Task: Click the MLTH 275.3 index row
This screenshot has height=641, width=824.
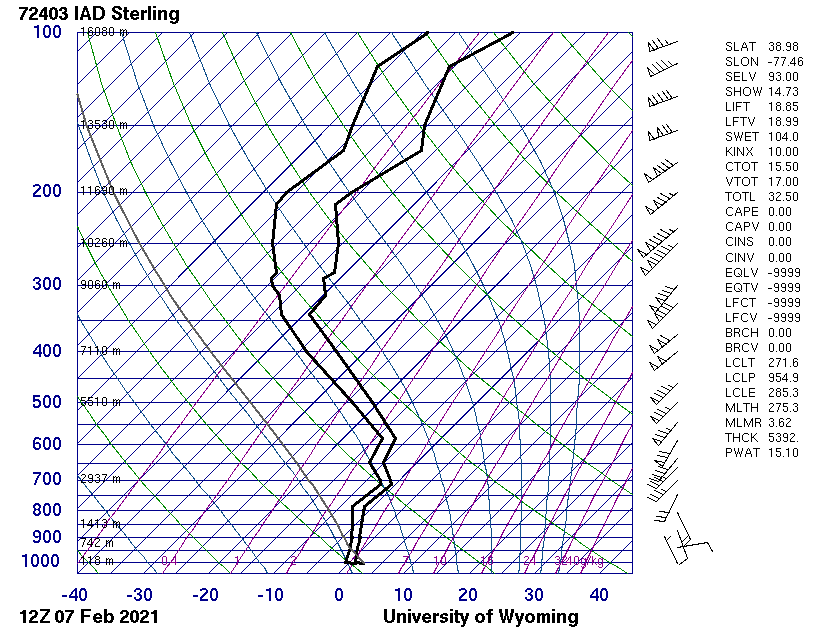Action: 762,408
